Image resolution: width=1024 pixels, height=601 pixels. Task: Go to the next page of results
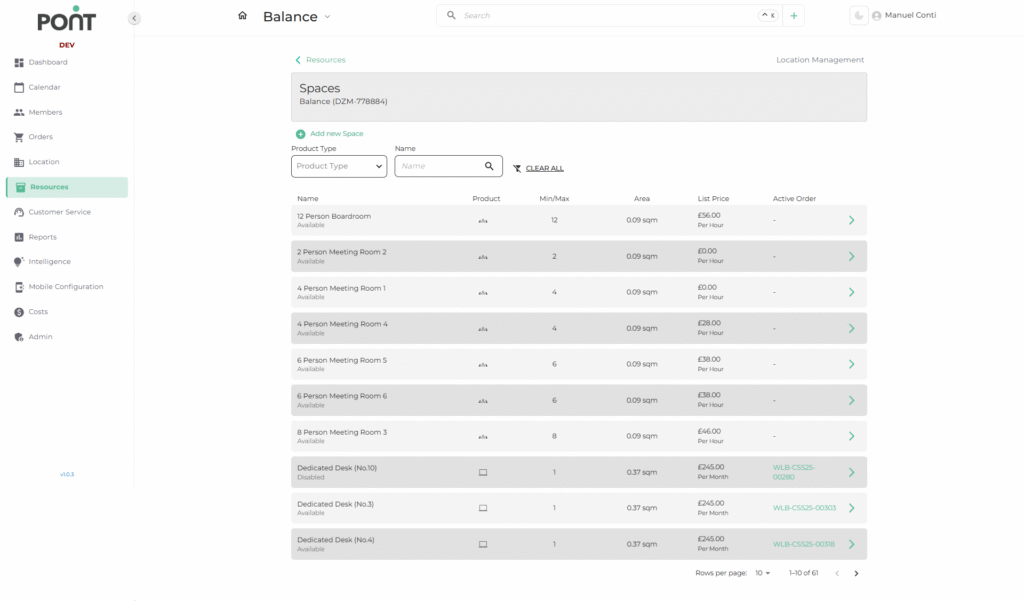(856, 573)
